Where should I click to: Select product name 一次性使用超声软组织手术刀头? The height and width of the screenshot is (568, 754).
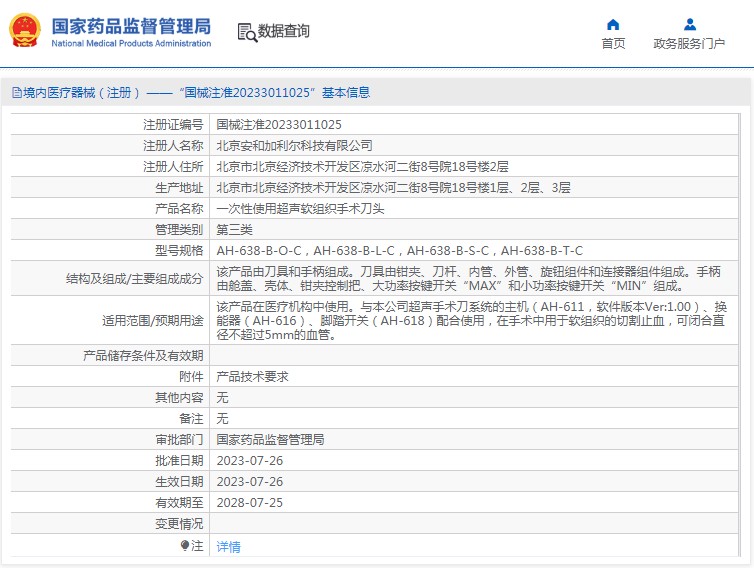click(300, 208)
